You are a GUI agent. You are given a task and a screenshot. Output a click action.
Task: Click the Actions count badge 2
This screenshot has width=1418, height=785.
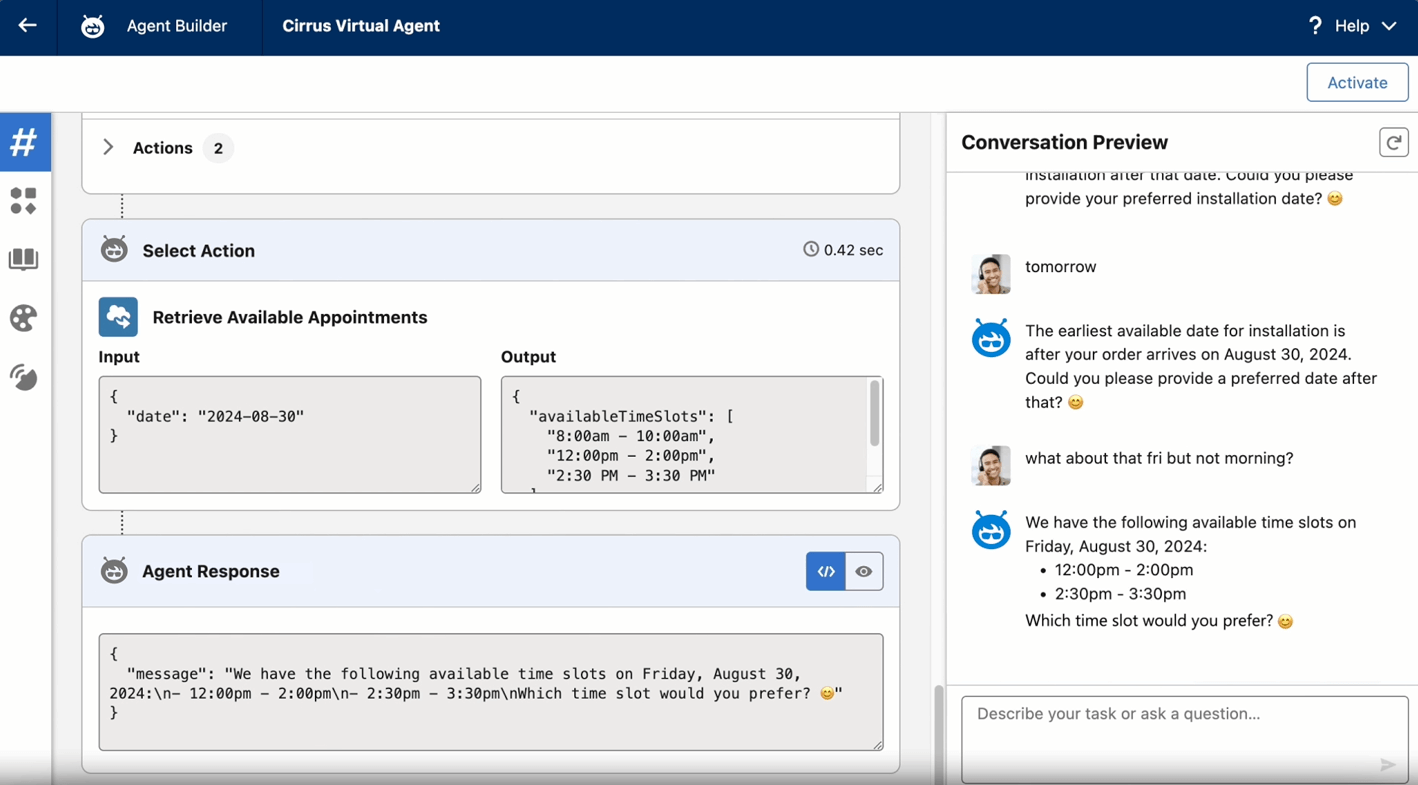tap(218, 148)
